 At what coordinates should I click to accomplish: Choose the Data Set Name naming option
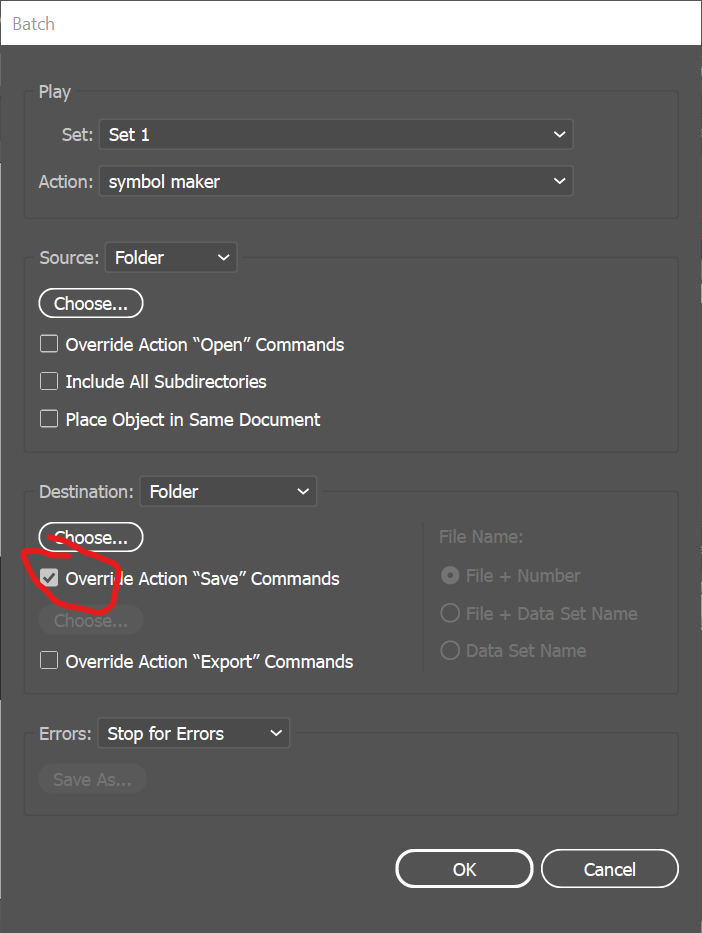tap(451, 650)
